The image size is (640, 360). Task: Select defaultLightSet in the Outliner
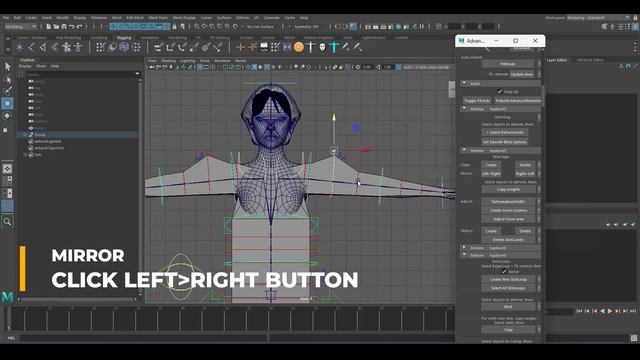(x=48, y=141)
